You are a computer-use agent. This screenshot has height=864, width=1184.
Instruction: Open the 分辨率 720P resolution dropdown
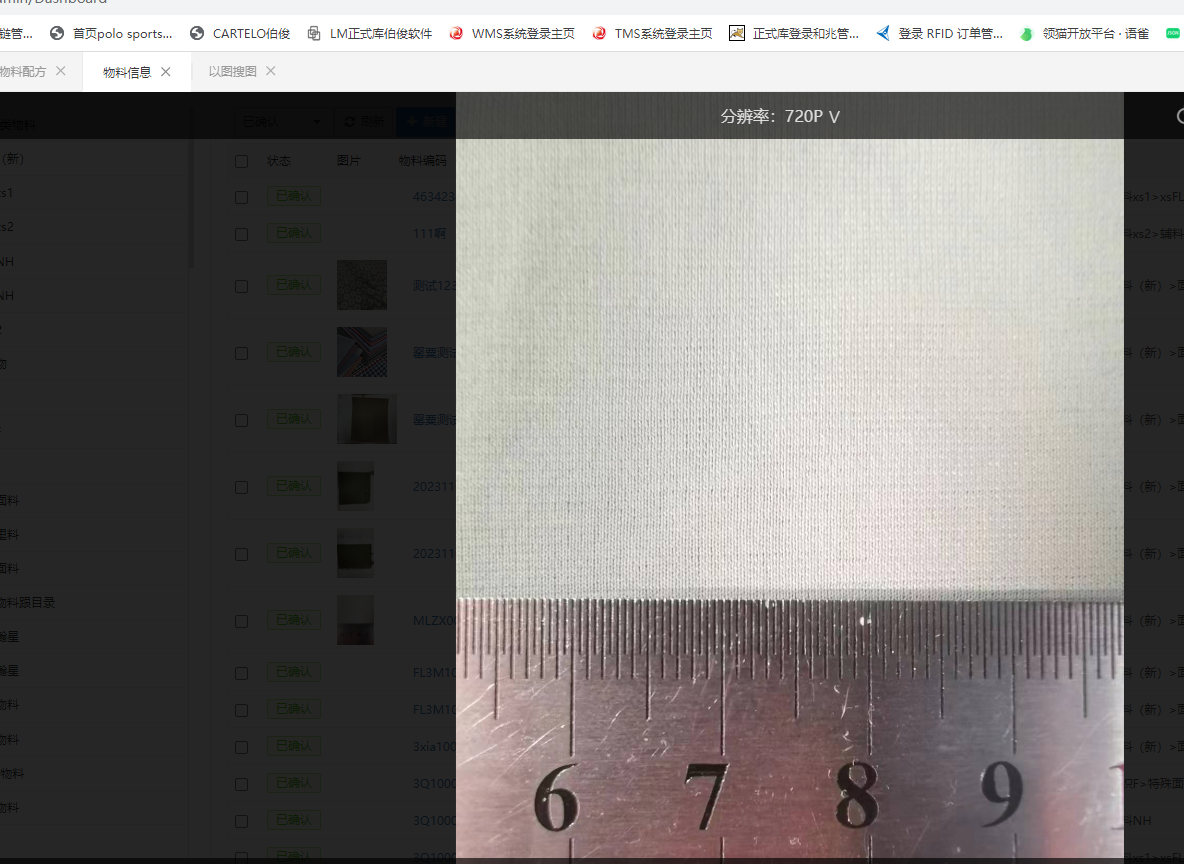[780, 116]
